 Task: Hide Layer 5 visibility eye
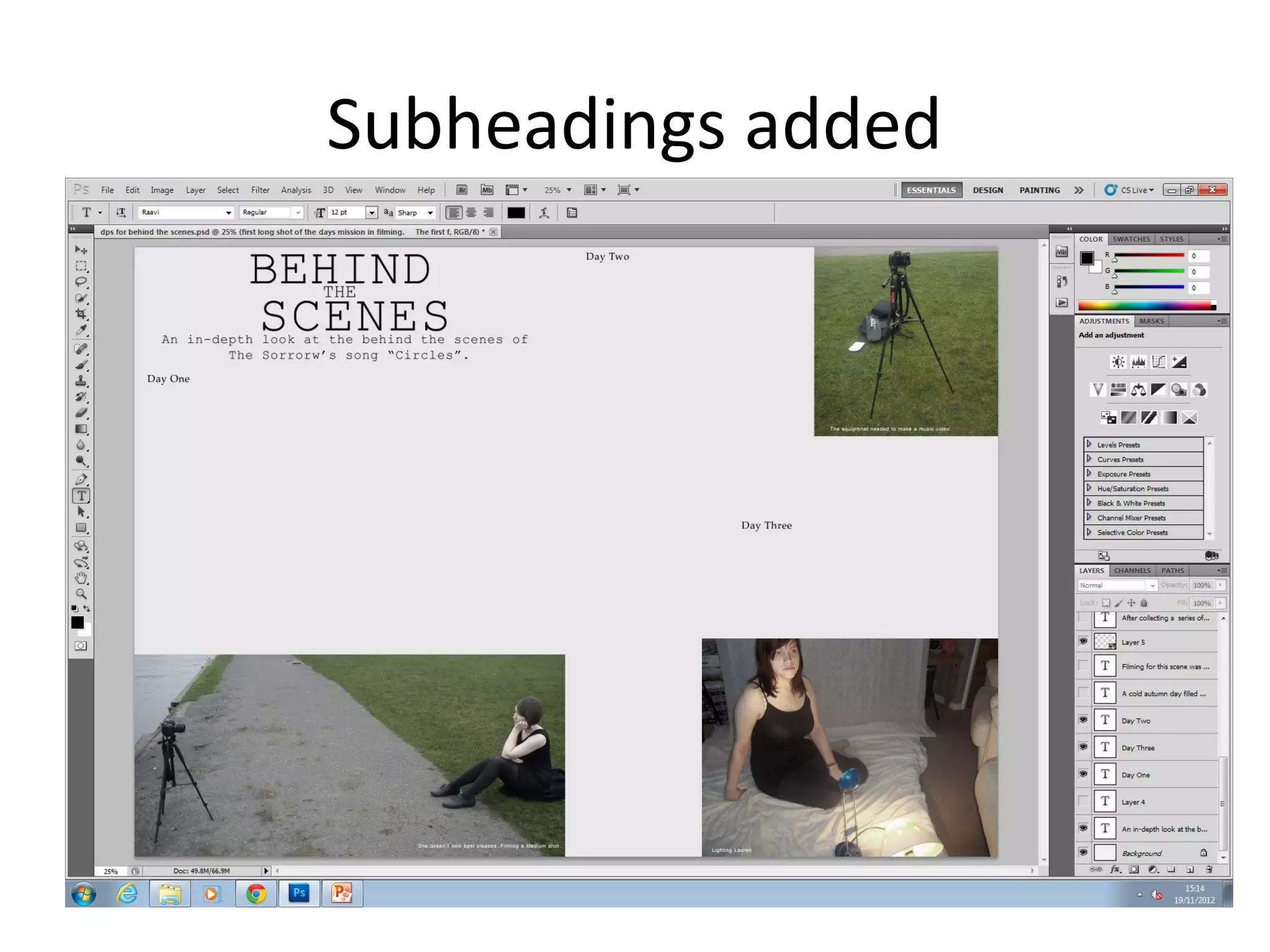point(1083,641)
